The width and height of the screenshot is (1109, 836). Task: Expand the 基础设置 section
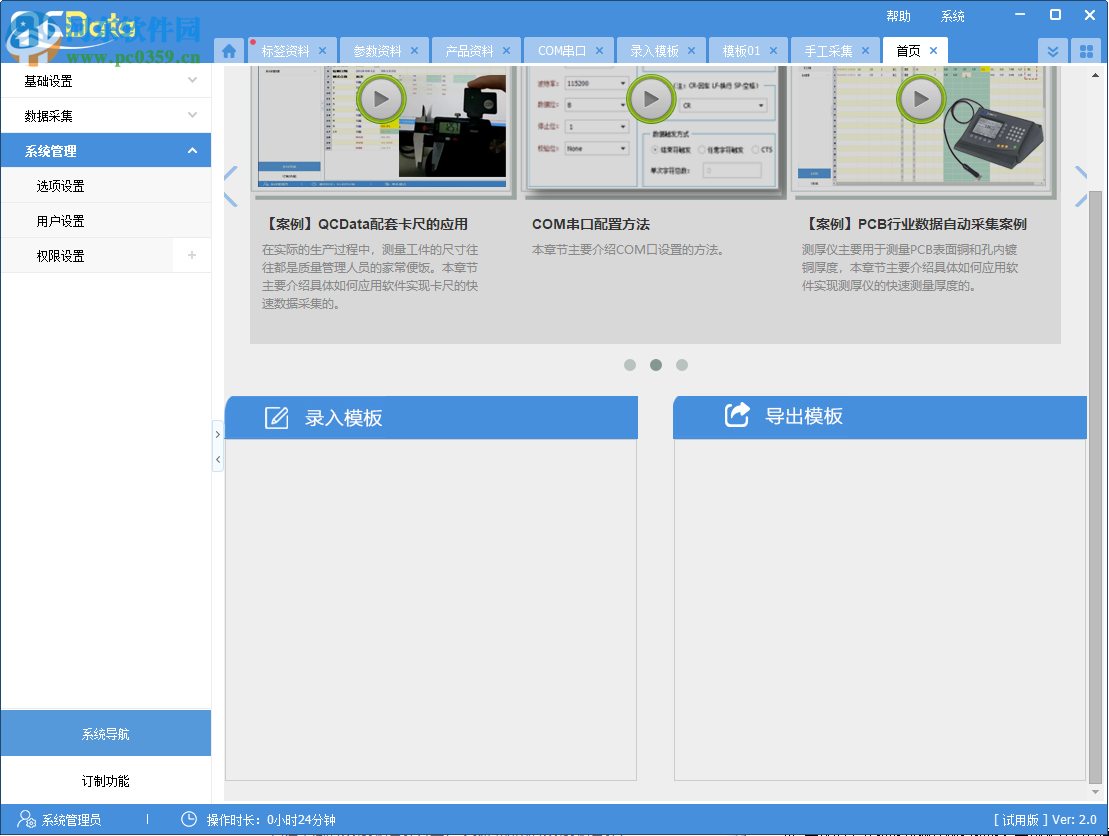tap(106, 80)
